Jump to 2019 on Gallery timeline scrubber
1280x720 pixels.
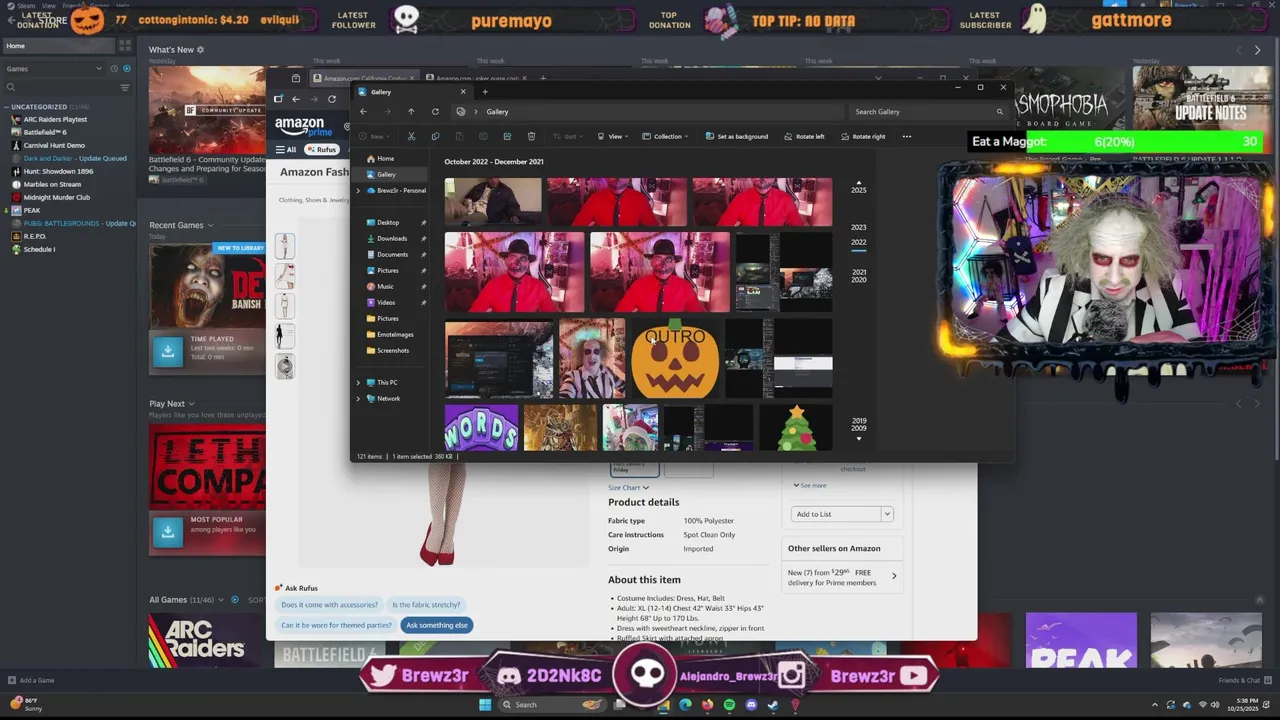point(858,421)
